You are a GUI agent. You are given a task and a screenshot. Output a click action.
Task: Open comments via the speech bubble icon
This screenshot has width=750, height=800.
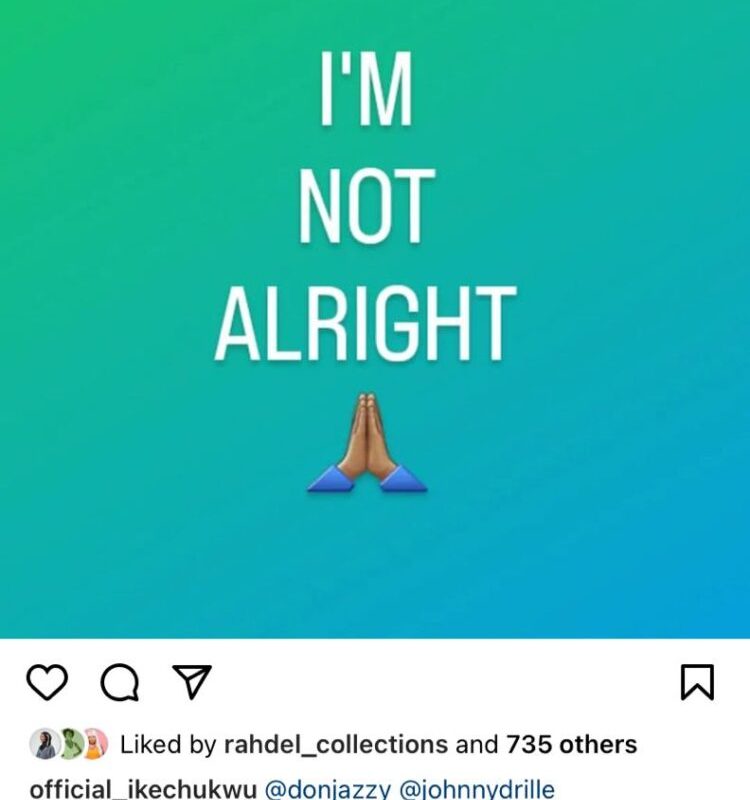coord(119,682)
